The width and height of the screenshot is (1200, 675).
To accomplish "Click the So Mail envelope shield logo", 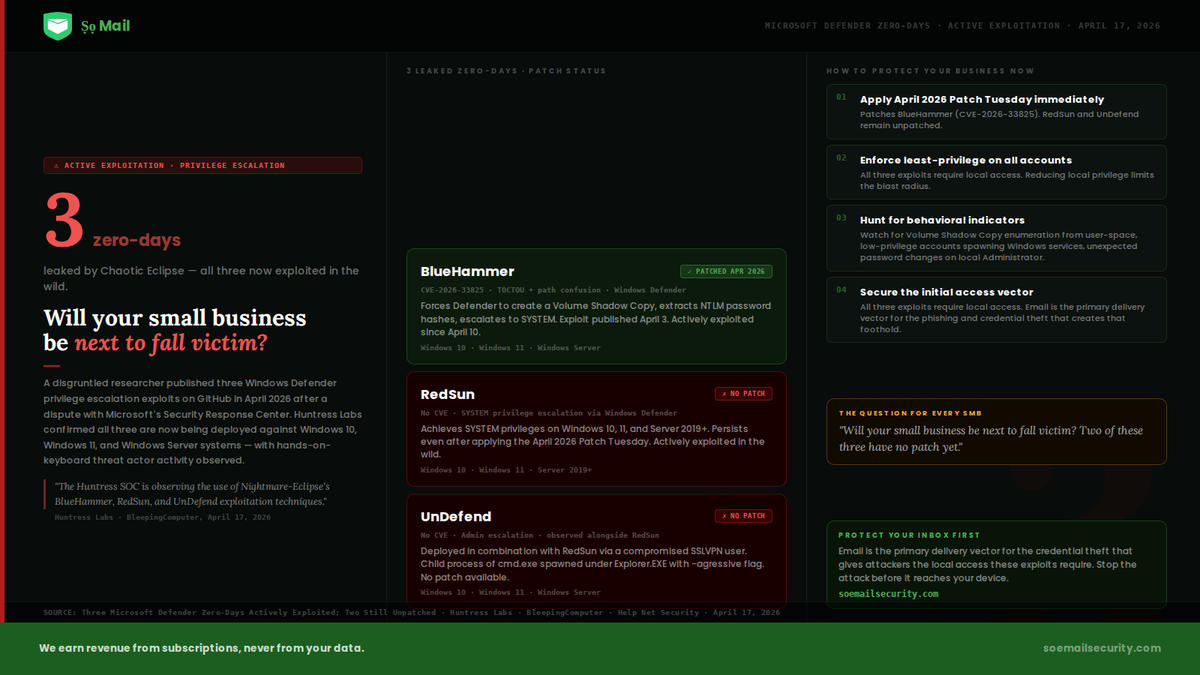I will pyautogui.click(x=58, y=26).
